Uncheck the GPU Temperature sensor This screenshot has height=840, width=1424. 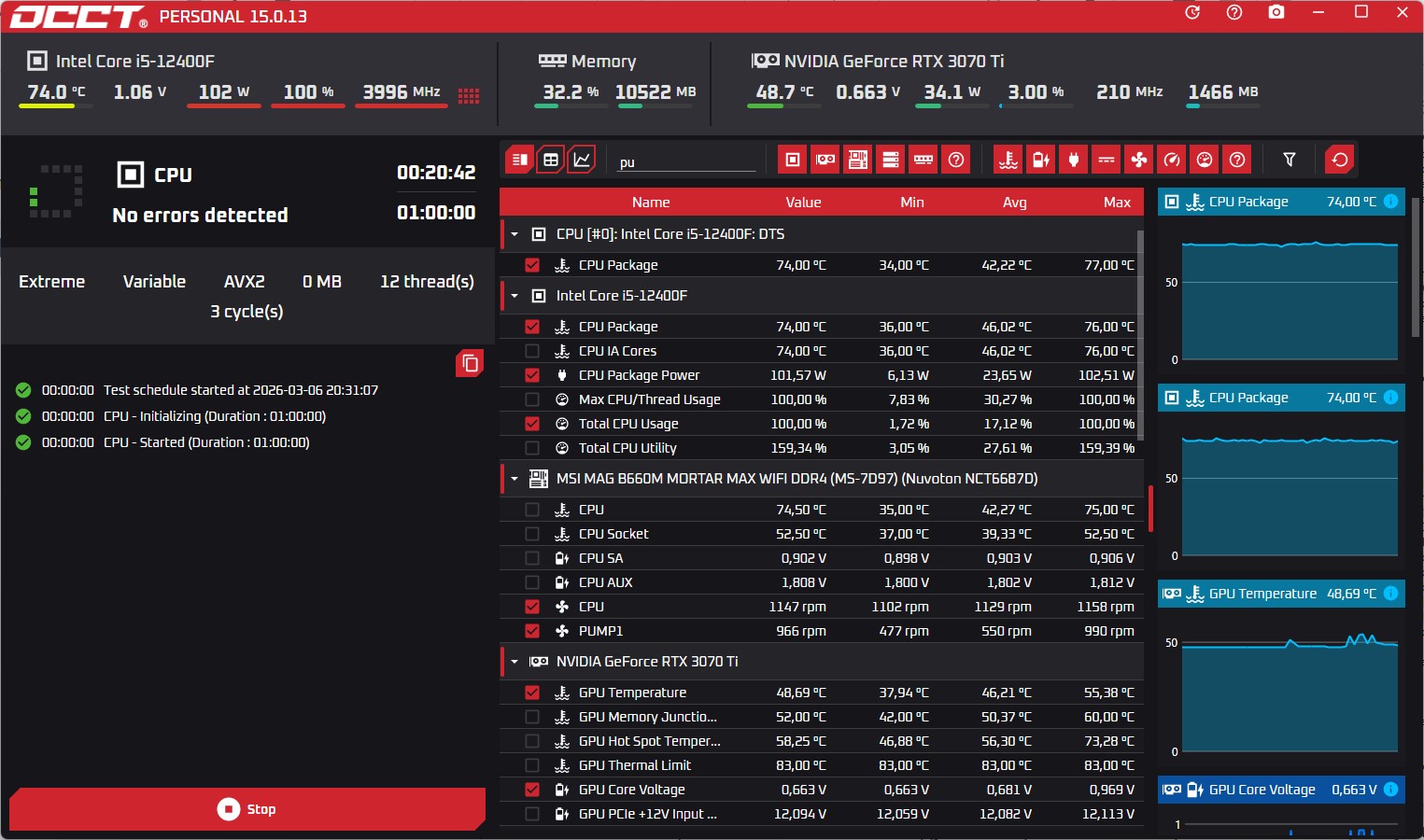(532, 693)
